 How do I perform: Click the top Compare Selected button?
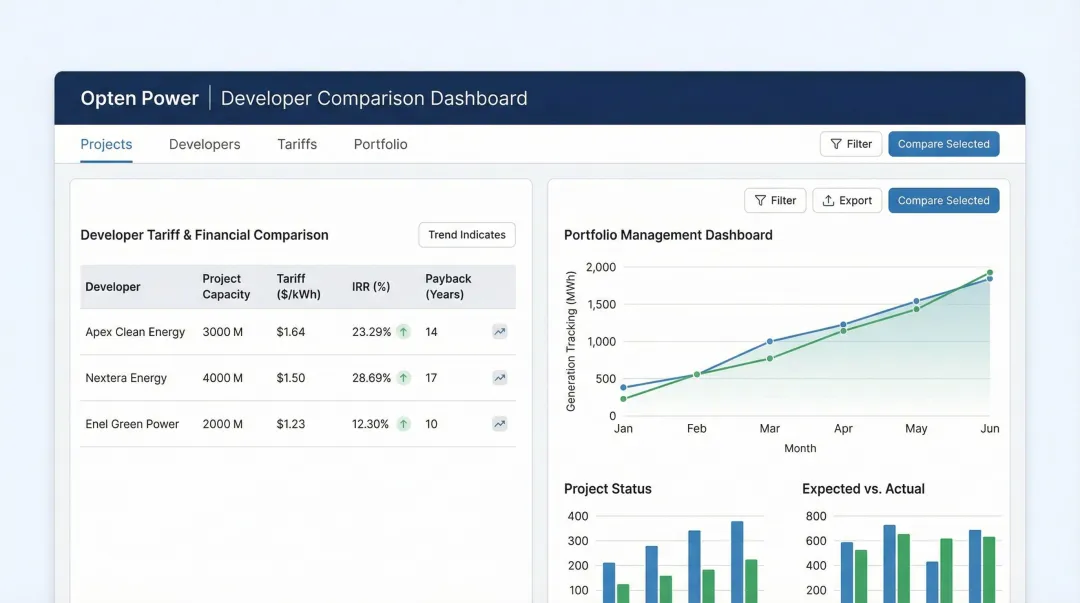click(x=943, y=143)
